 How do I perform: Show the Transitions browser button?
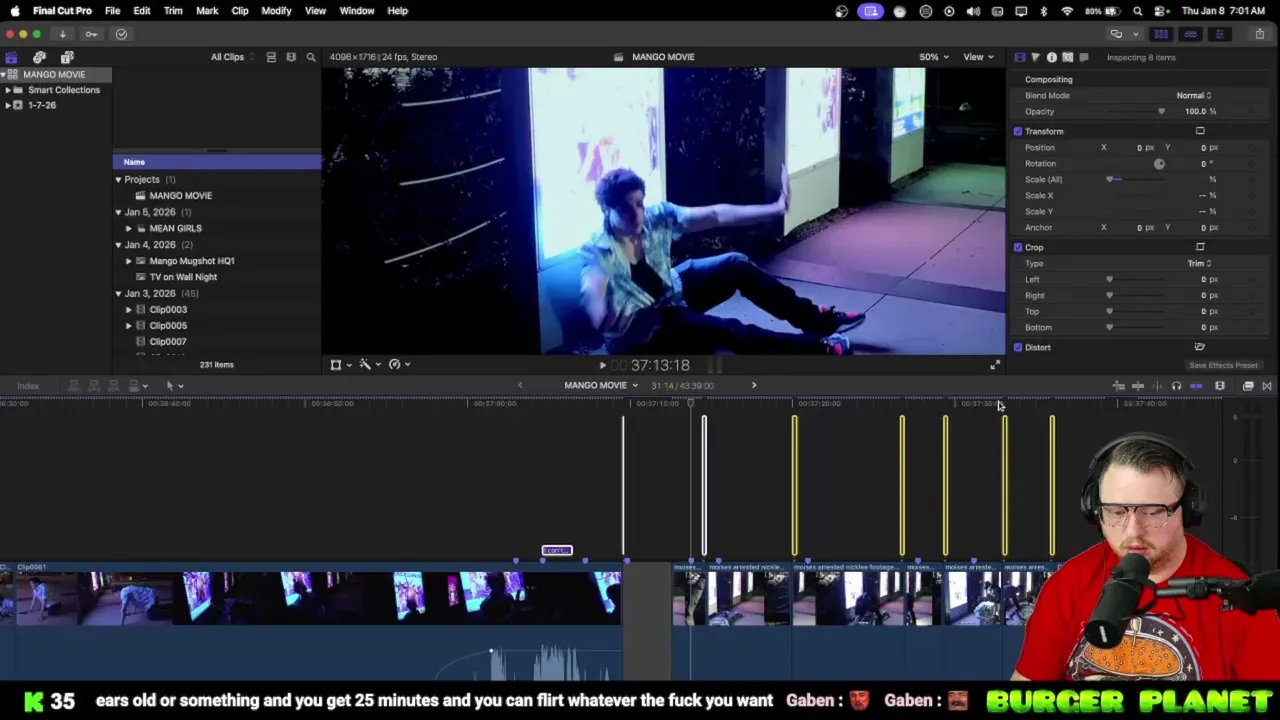1267,386
